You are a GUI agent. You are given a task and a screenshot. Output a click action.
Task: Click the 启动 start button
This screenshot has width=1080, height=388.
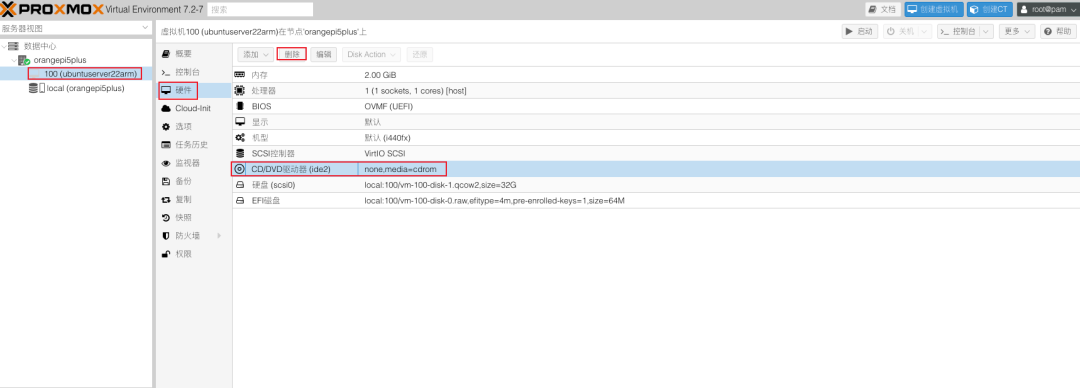[x=860, y=32]
